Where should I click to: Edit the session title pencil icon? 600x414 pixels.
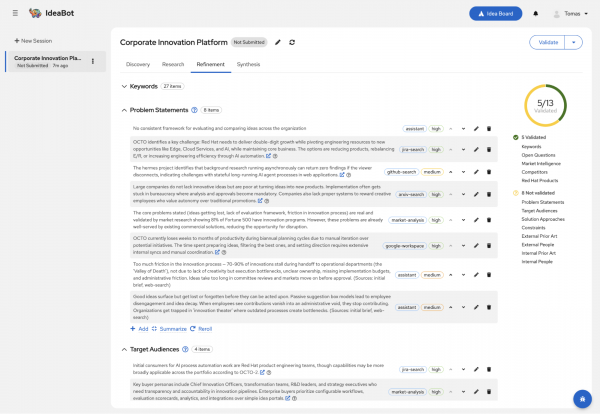point(278,42)
